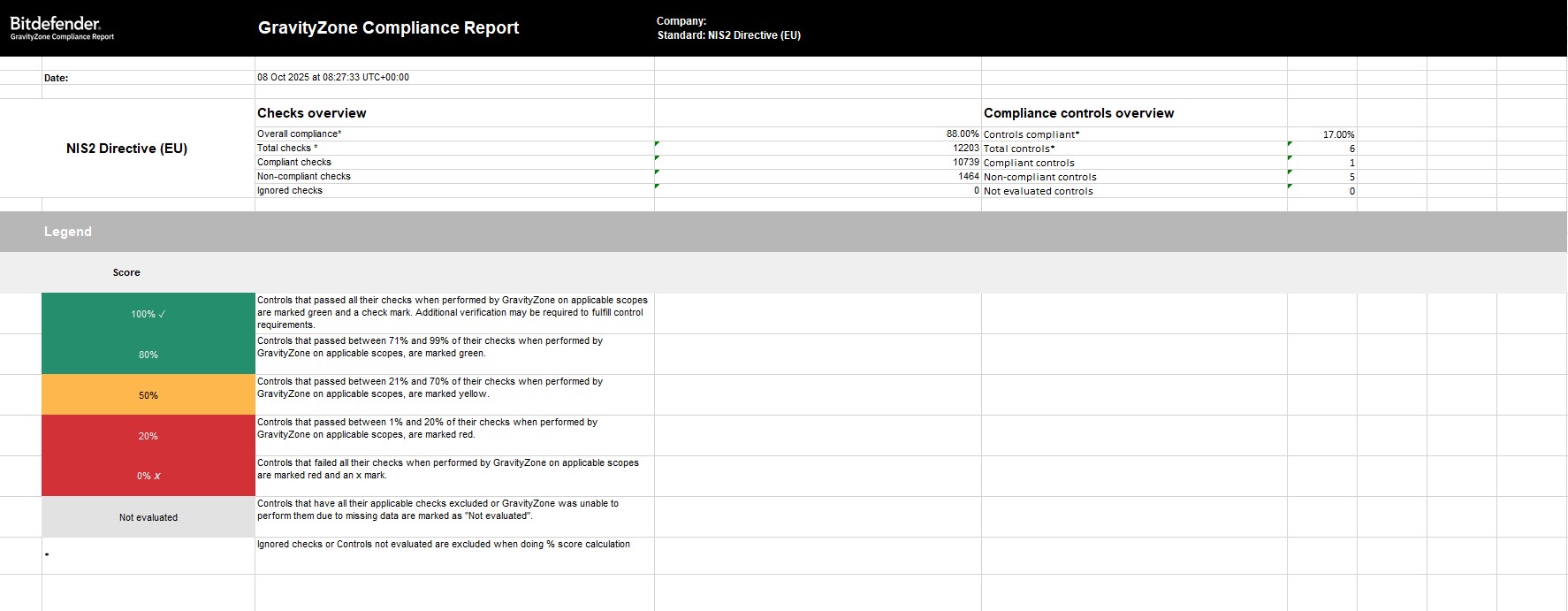Select the Controls compliant 17.00% cell
The image size is (1568, 611).
pyautogui.click(x=1338, y=134)
